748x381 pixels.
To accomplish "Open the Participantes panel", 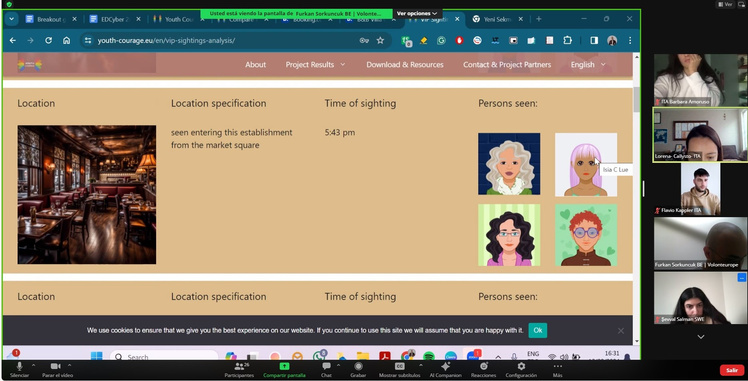I will click(x=239, y=370).
